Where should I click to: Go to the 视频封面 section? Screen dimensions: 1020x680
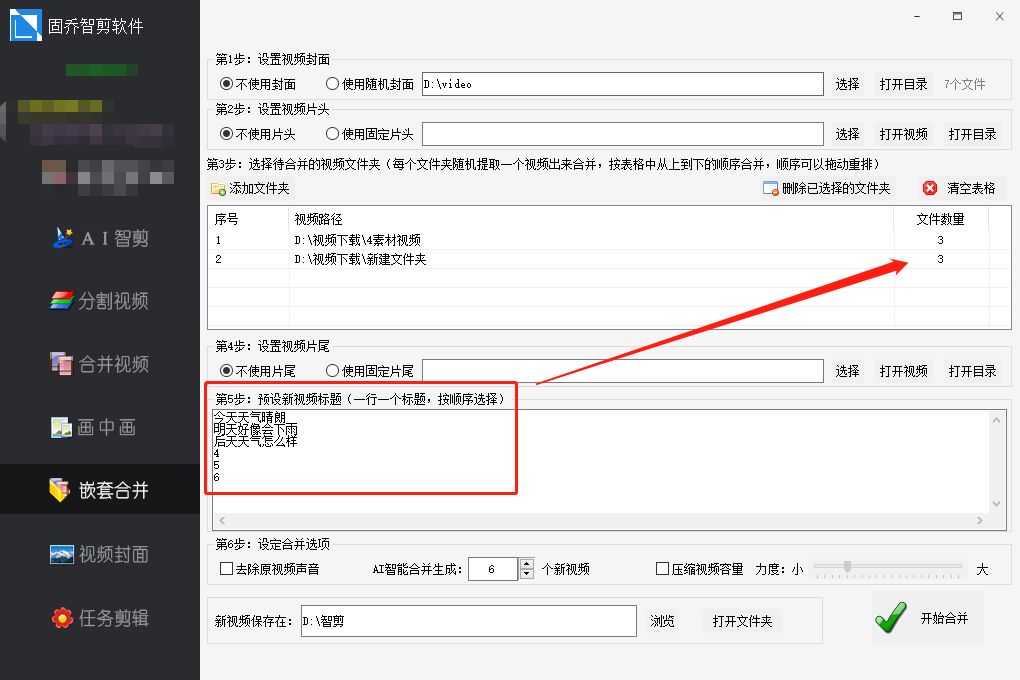pyautogui.click(x=101, y=554)
